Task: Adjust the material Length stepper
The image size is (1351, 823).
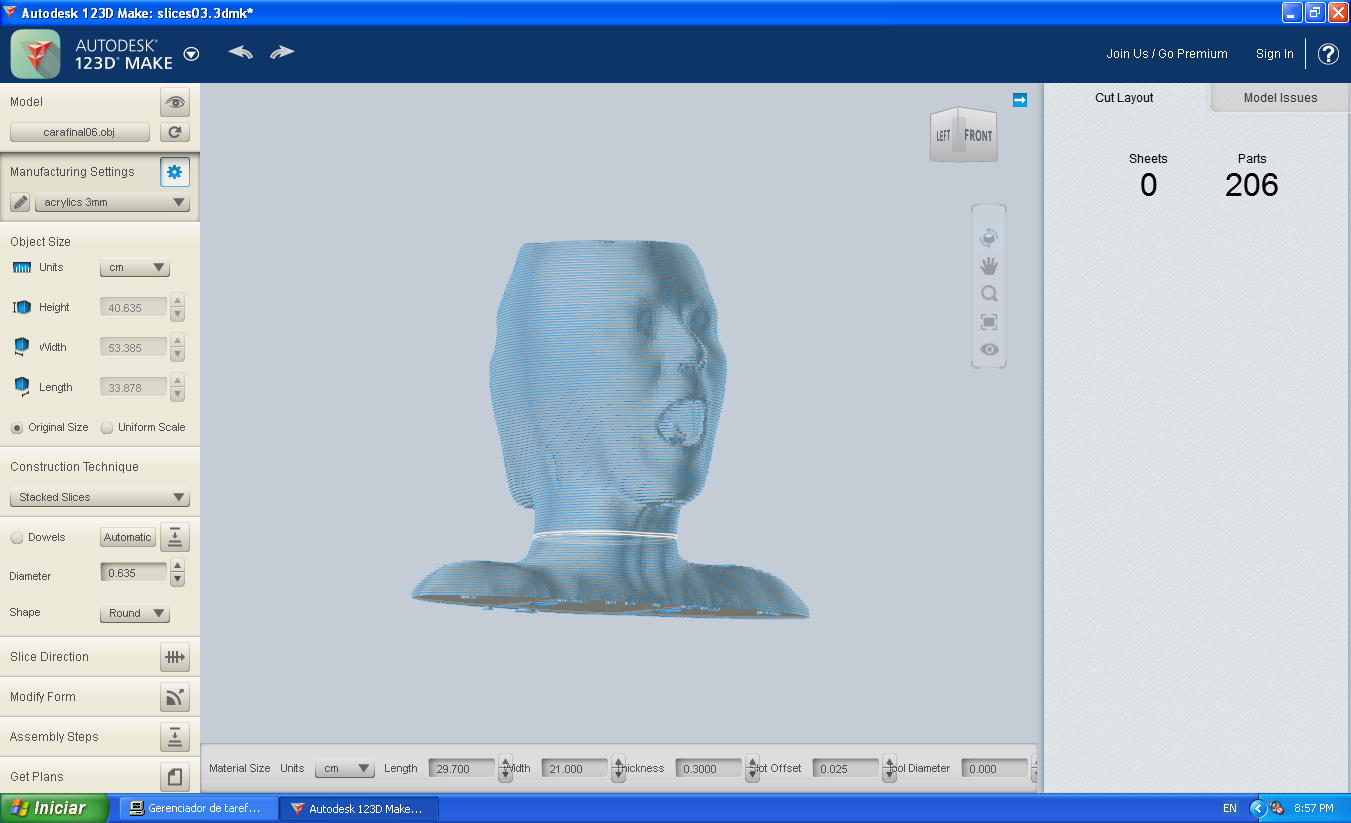Action: (x=506, y=769)
